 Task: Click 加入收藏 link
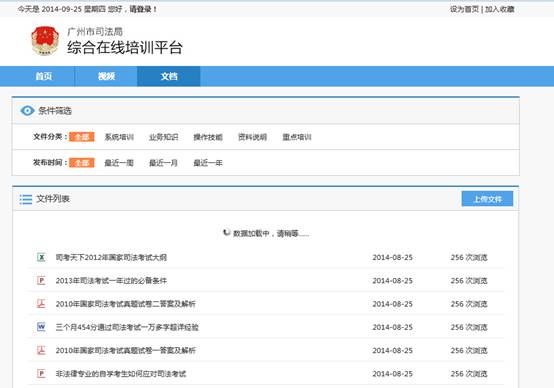pyautogui.click(x=500, y=9)
